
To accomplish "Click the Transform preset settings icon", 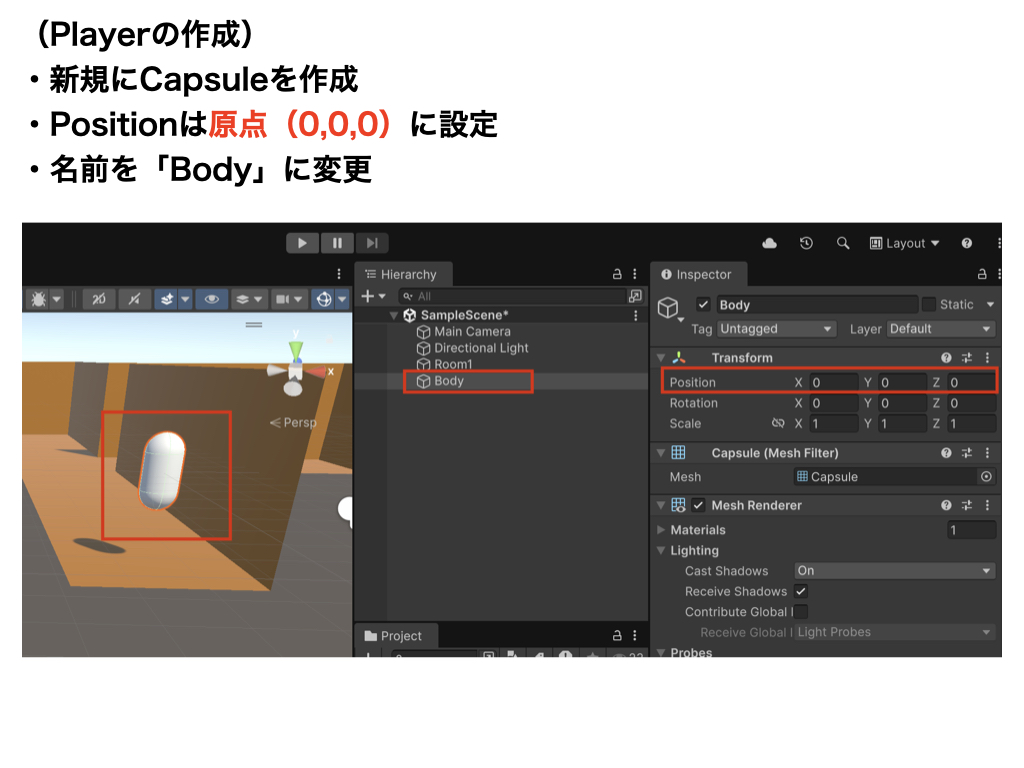I will (967, 358).
